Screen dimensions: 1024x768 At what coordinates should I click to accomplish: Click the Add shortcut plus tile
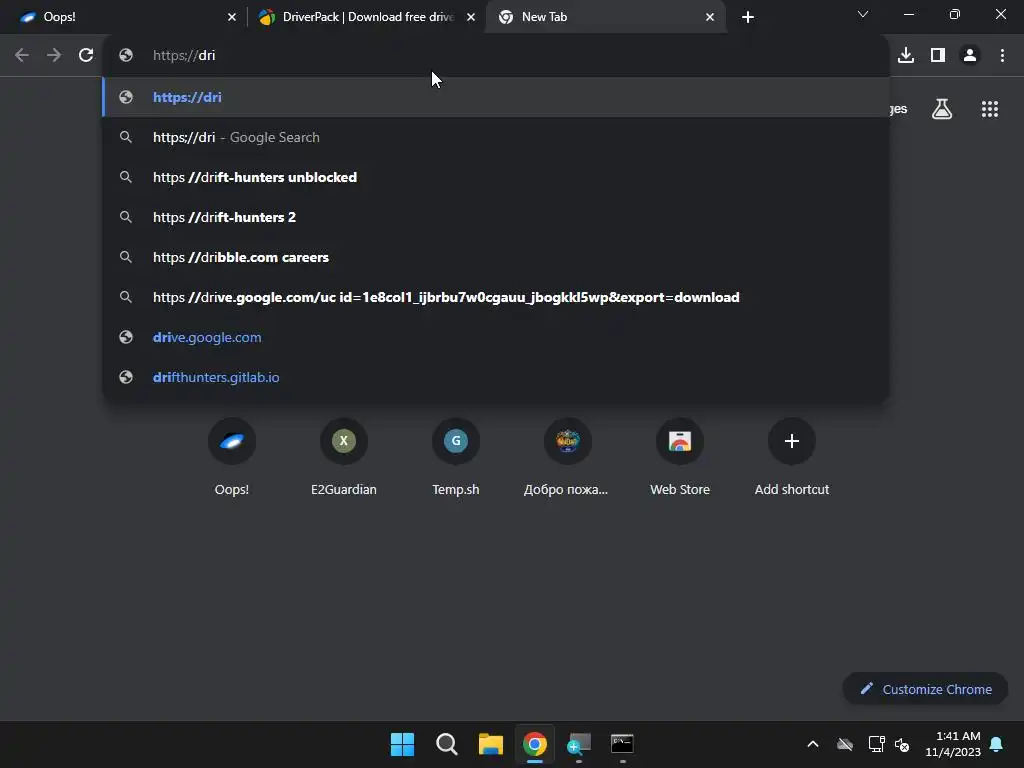click(792, 456)
